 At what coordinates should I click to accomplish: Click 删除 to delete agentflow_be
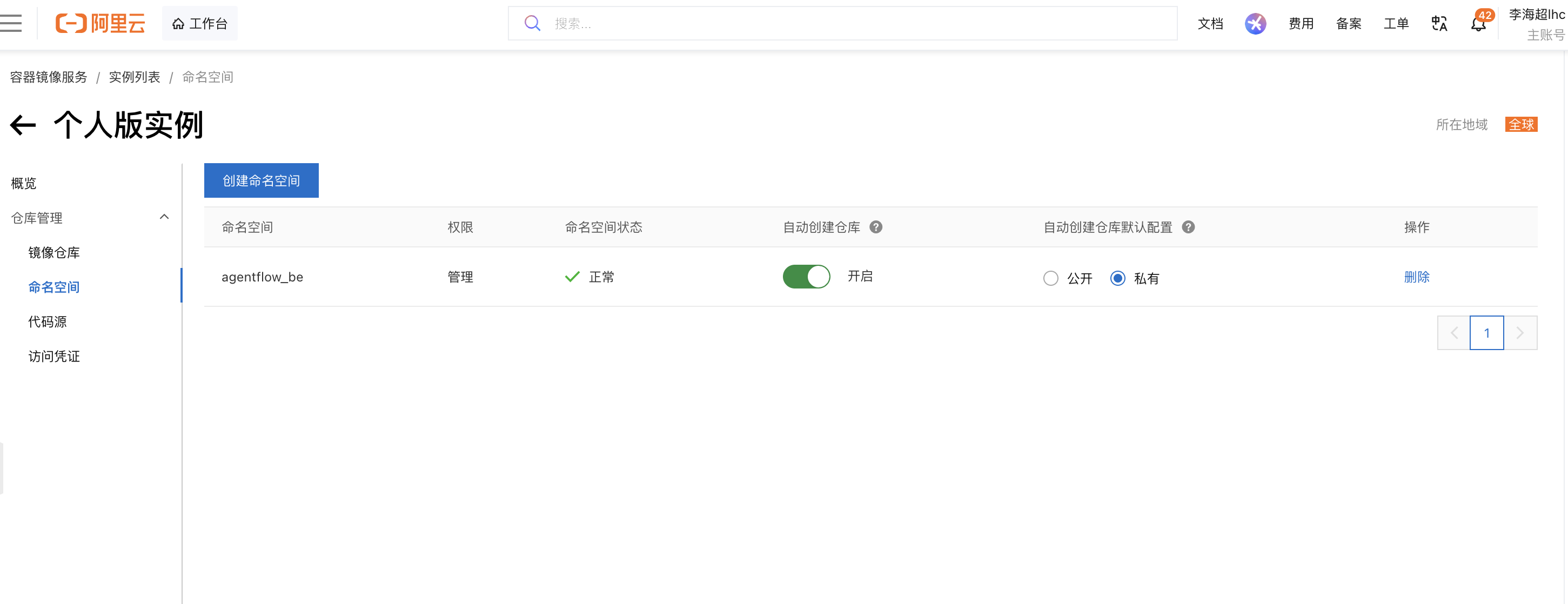point(1416,277)
